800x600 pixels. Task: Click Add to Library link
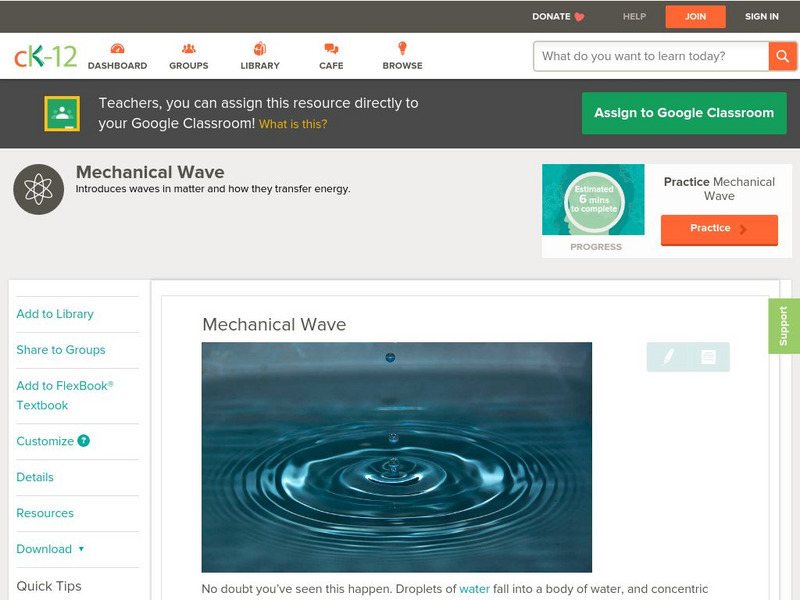[55, 314]
